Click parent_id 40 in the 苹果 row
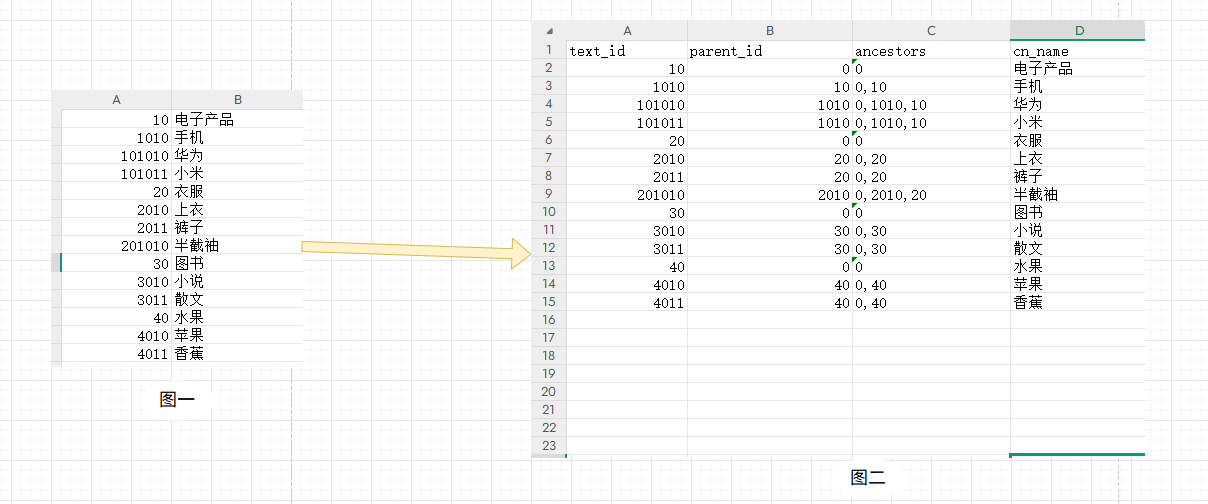Image resolution: width=1208 pixels, height=504 pixels. 770,284
